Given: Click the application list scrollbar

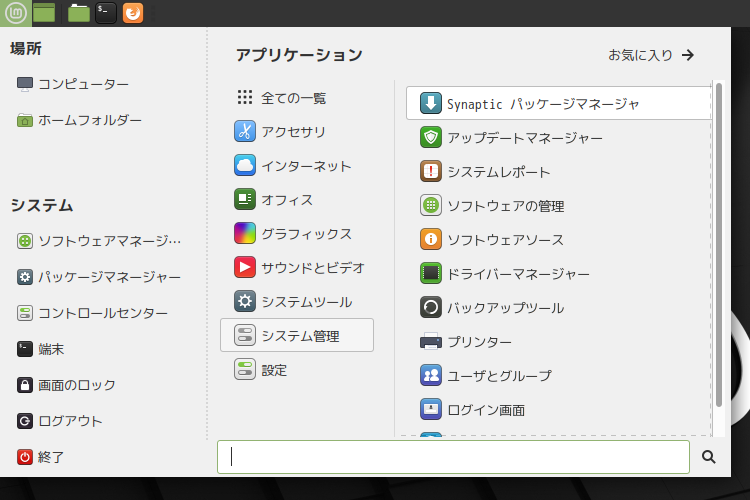Looking at the screenshot, I should click(718, 245).
